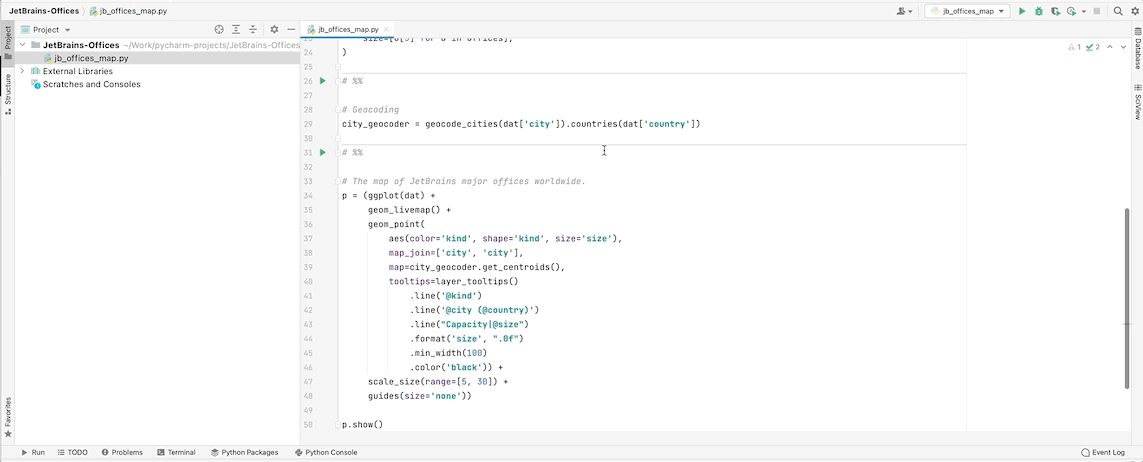Open IDE settings gear at top right
This screenshot has width=1143, height=462.
[1134, 11]
